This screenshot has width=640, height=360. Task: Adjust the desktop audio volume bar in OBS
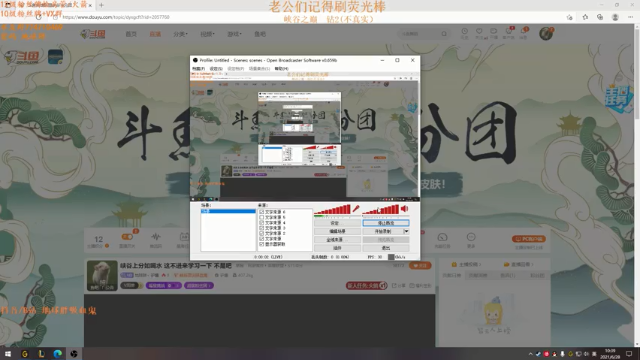[x=380, y=209]
